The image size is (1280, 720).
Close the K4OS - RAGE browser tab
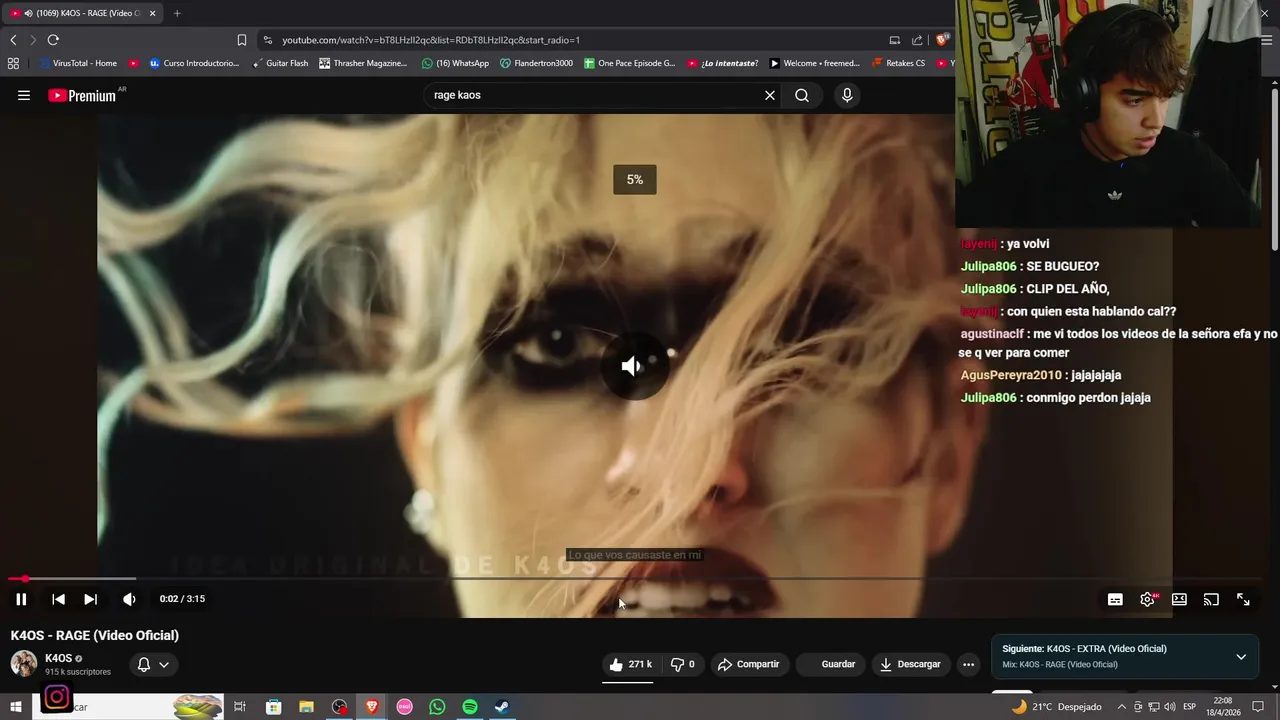[152, 13]
